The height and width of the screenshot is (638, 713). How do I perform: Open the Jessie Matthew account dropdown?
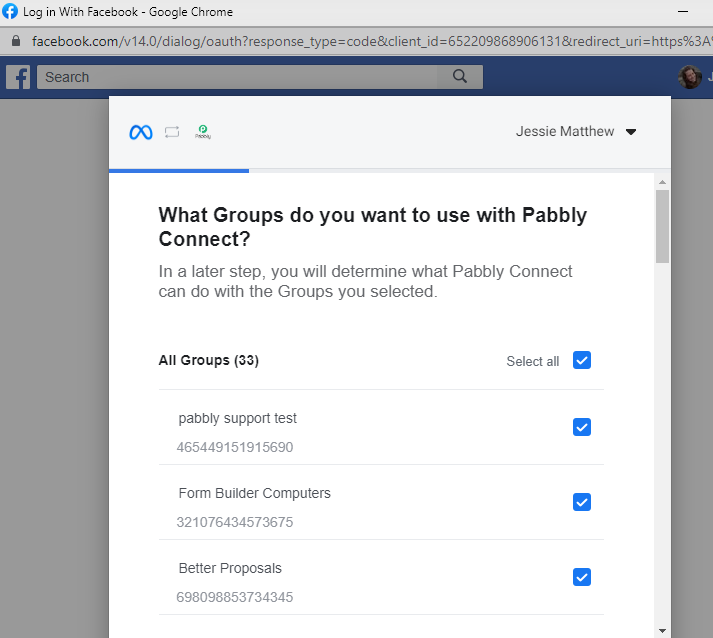click(x=576, y=131)
